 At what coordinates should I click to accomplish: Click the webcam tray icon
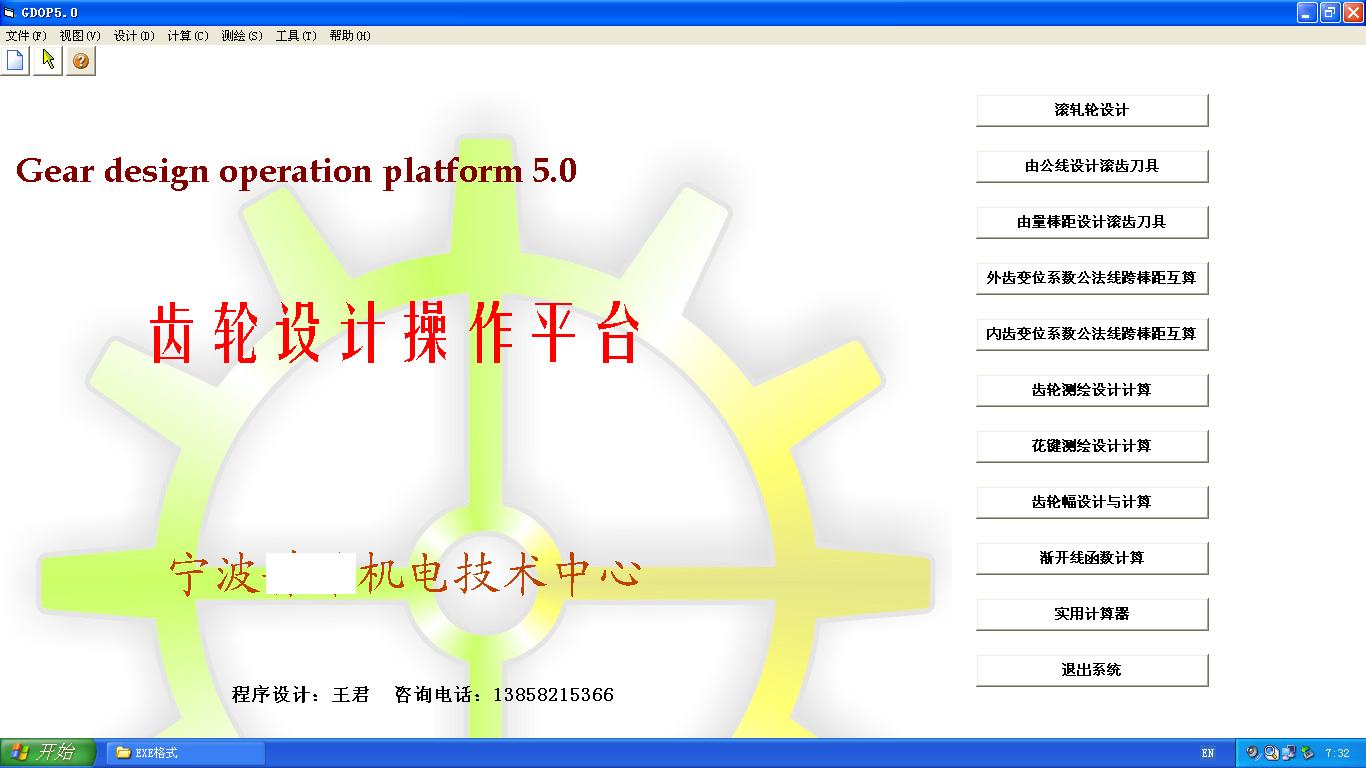click(1252, 753)
